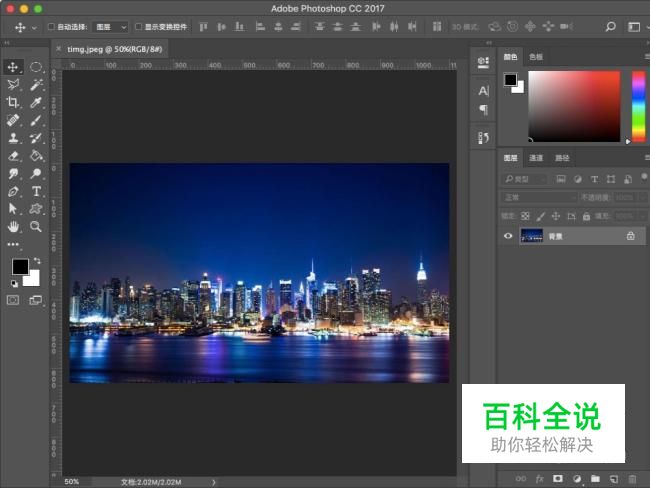This screenshot has height=488, width=650.
Task: Enable the 自动选择 checkbox
Action: 52,27
